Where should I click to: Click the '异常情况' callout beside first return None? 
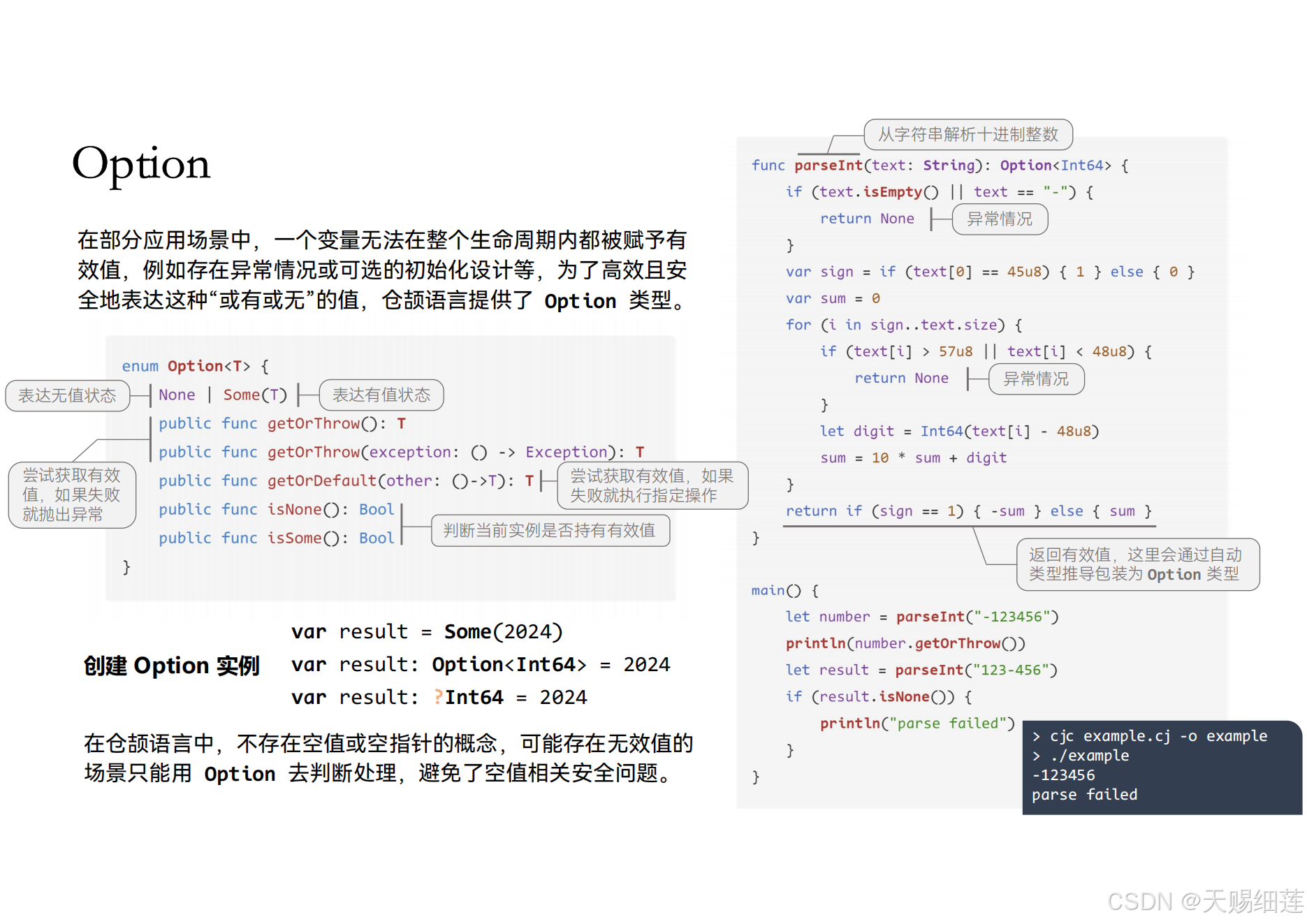point(1000,219)
